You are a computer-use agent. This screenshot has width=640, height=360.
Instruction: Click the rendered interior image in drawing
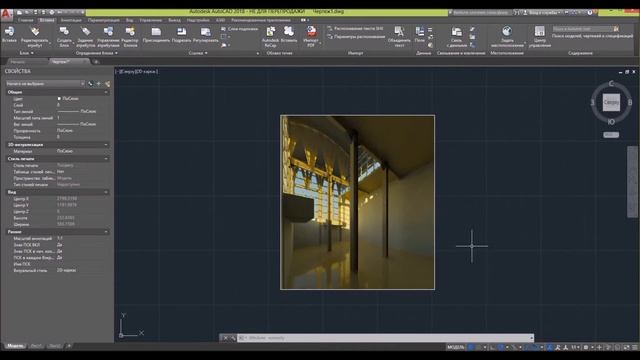coord(358,202)
